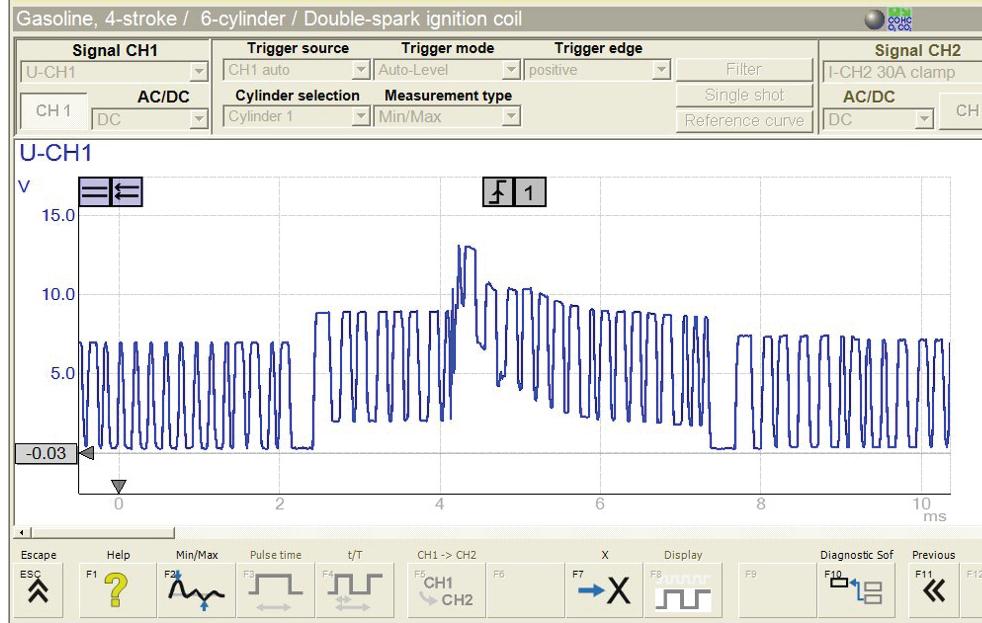Toggle the horizontal lines cursor icon
Screen dimensions: 982x623
95,192
